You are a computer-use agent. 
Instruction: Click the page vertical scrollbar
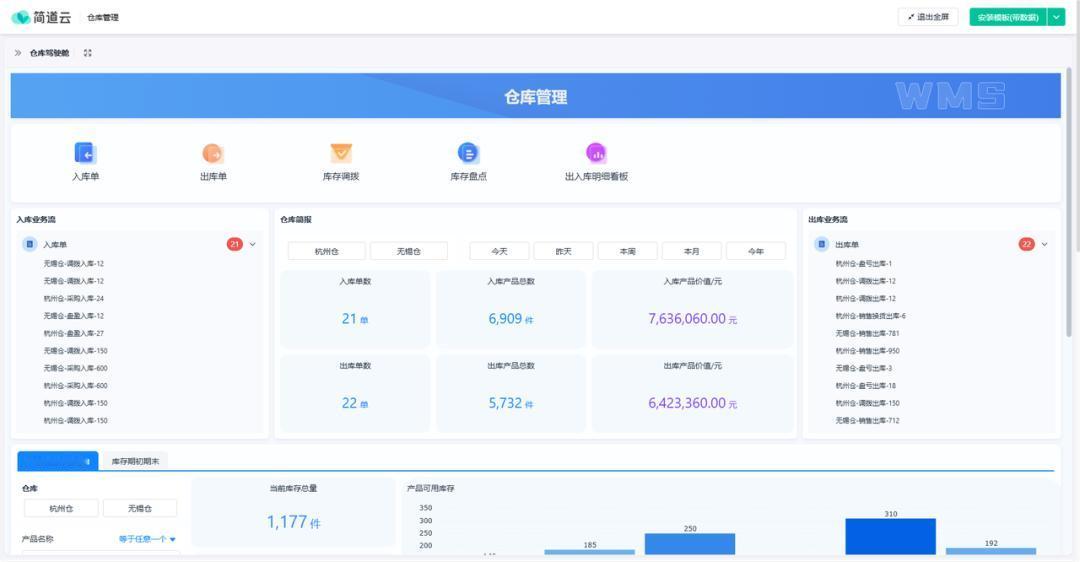click(x=1069, y=202)
